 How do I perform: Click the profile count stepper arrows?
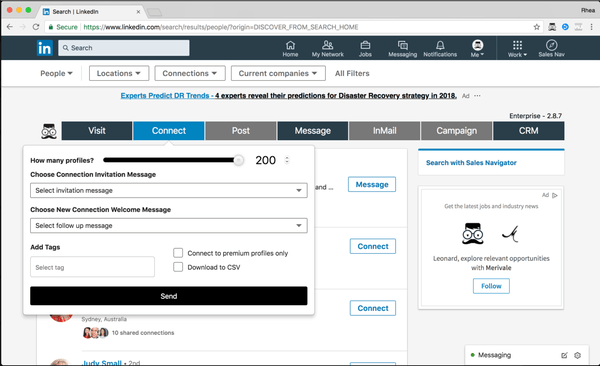(287, 160)
